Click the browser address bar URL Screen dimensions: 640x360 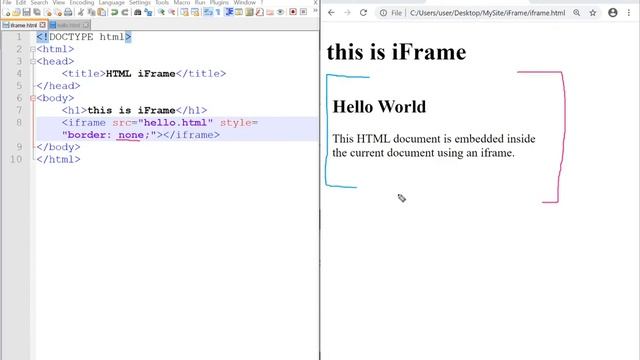[x=487, y=13]
